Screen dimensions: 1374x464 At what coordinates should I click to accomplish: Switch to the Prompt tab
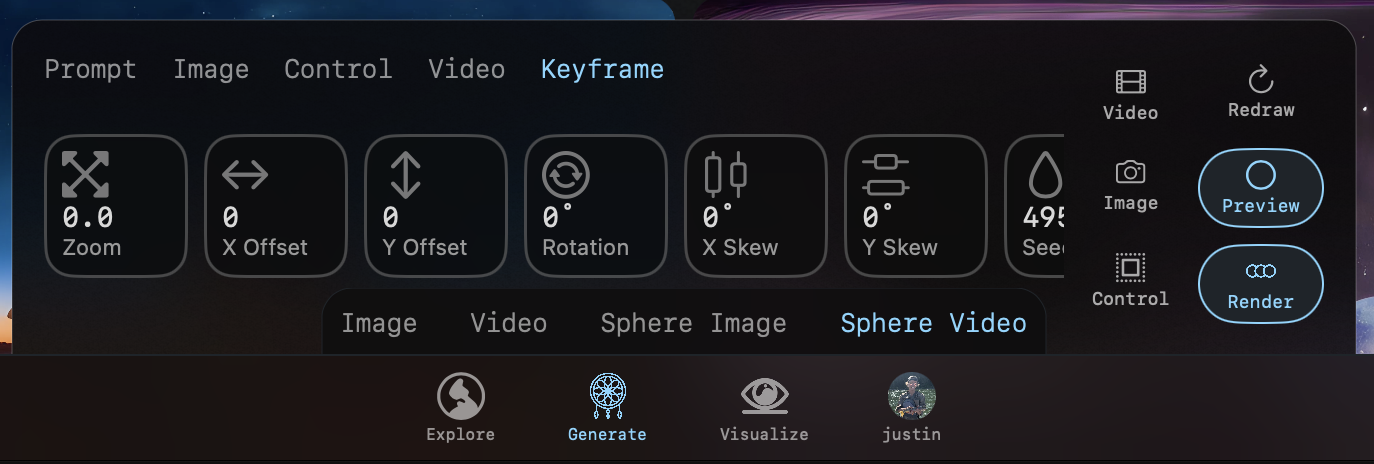[x=91, y=69]
